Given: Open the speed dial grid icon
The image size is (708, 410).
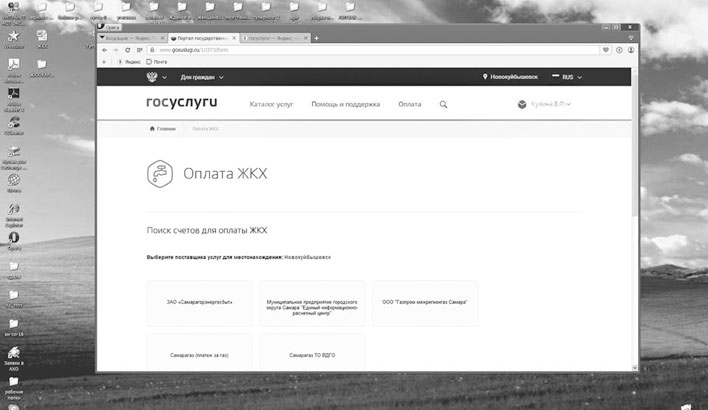Looking at the screenshot, I should (x=140, y=50).
